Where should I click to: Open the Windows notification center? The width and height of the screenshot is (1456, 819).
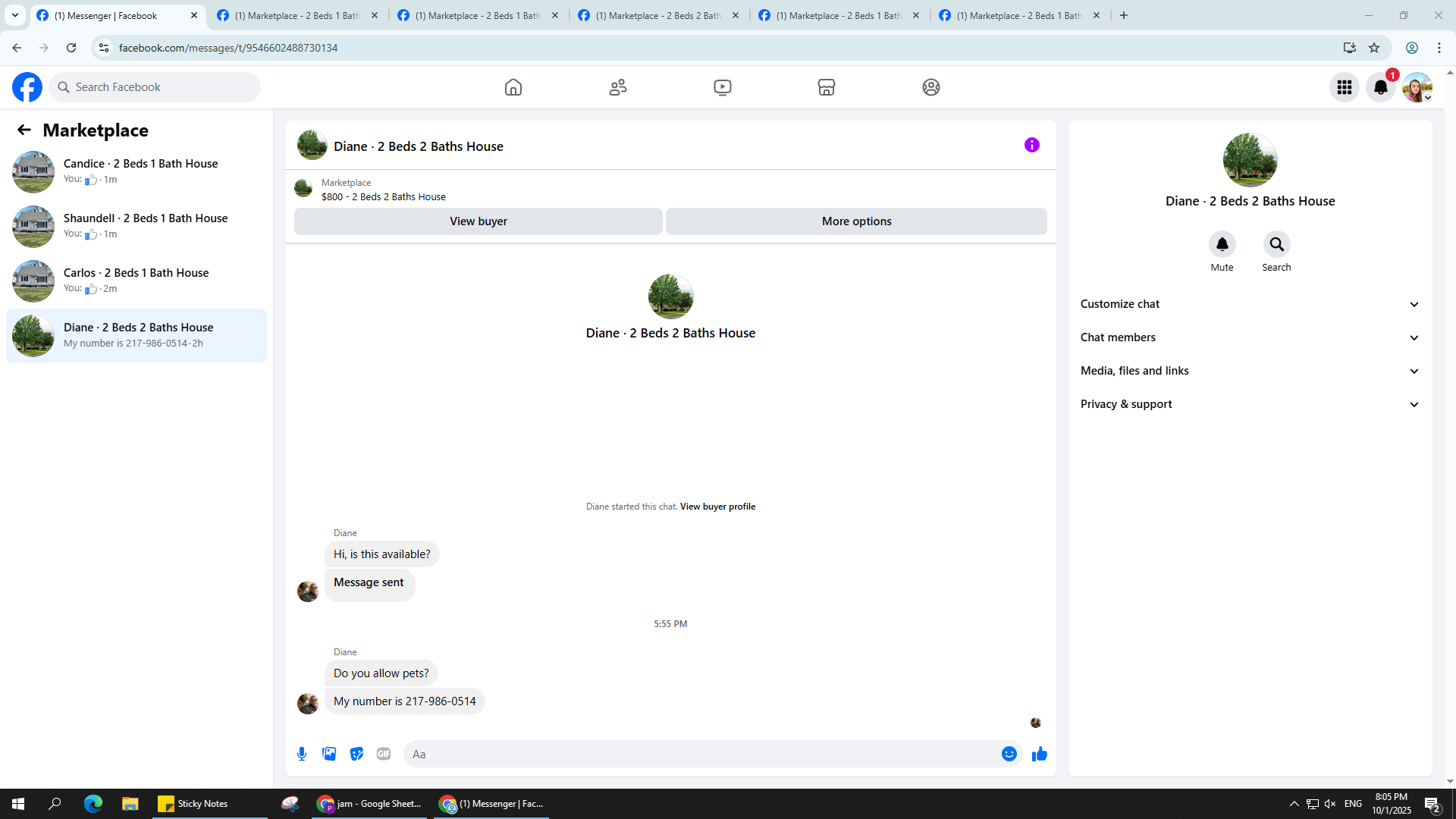coord(1432,804)
